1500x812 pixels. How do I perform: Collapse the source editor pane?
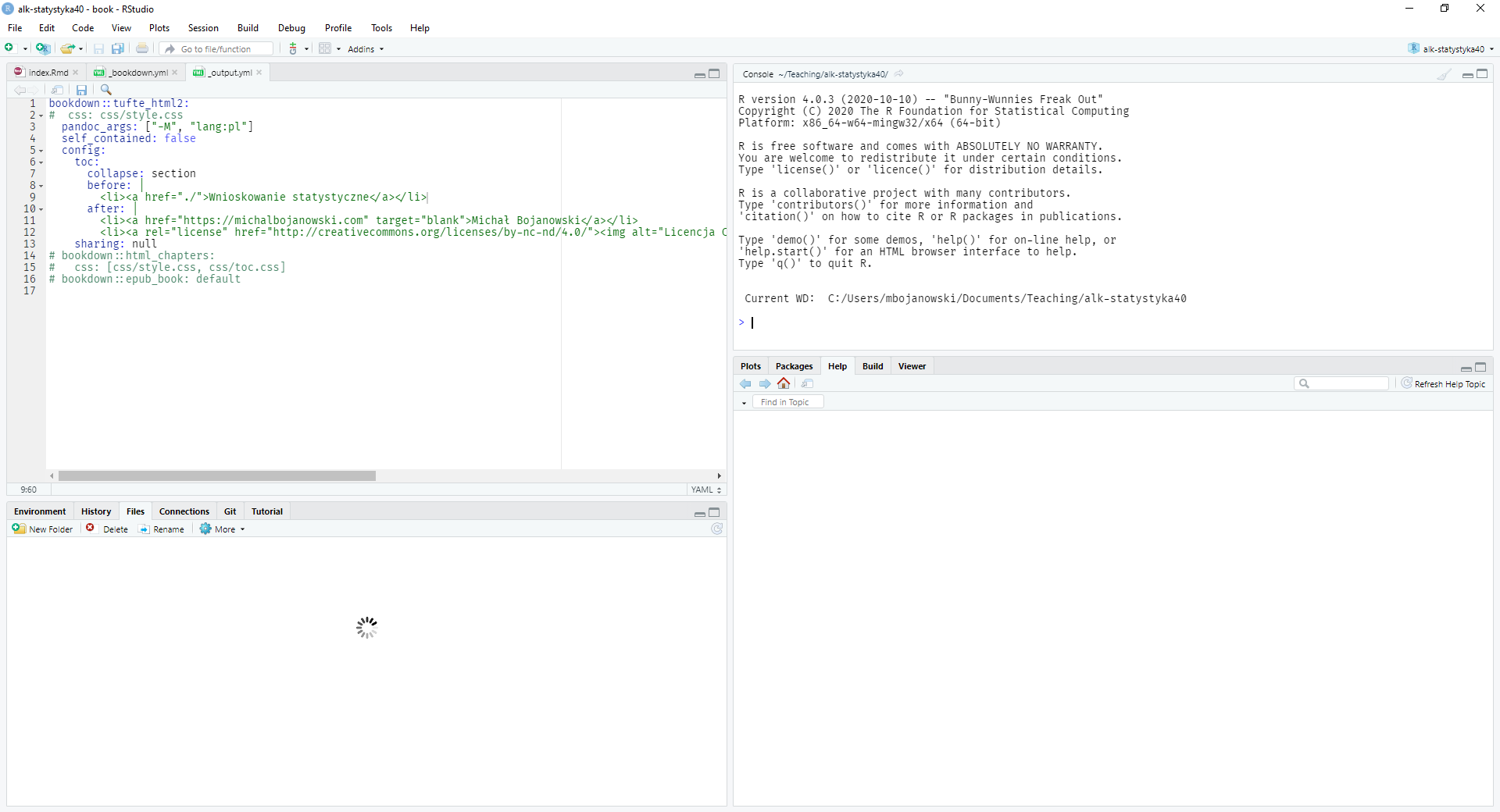click(699, 74)
